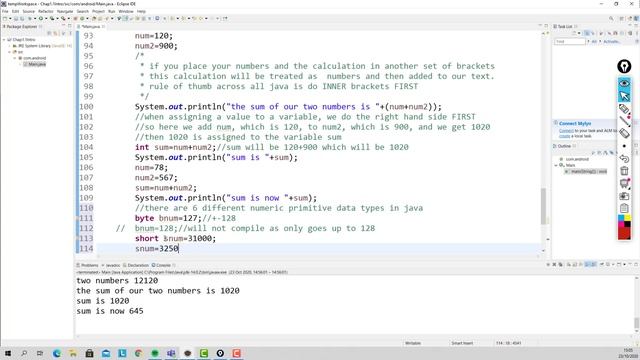Toggle the eye visibility icon in annotation toolbar
Viewport: 640px width, 360px height.
pyautogui.click(x=624, y=83)
